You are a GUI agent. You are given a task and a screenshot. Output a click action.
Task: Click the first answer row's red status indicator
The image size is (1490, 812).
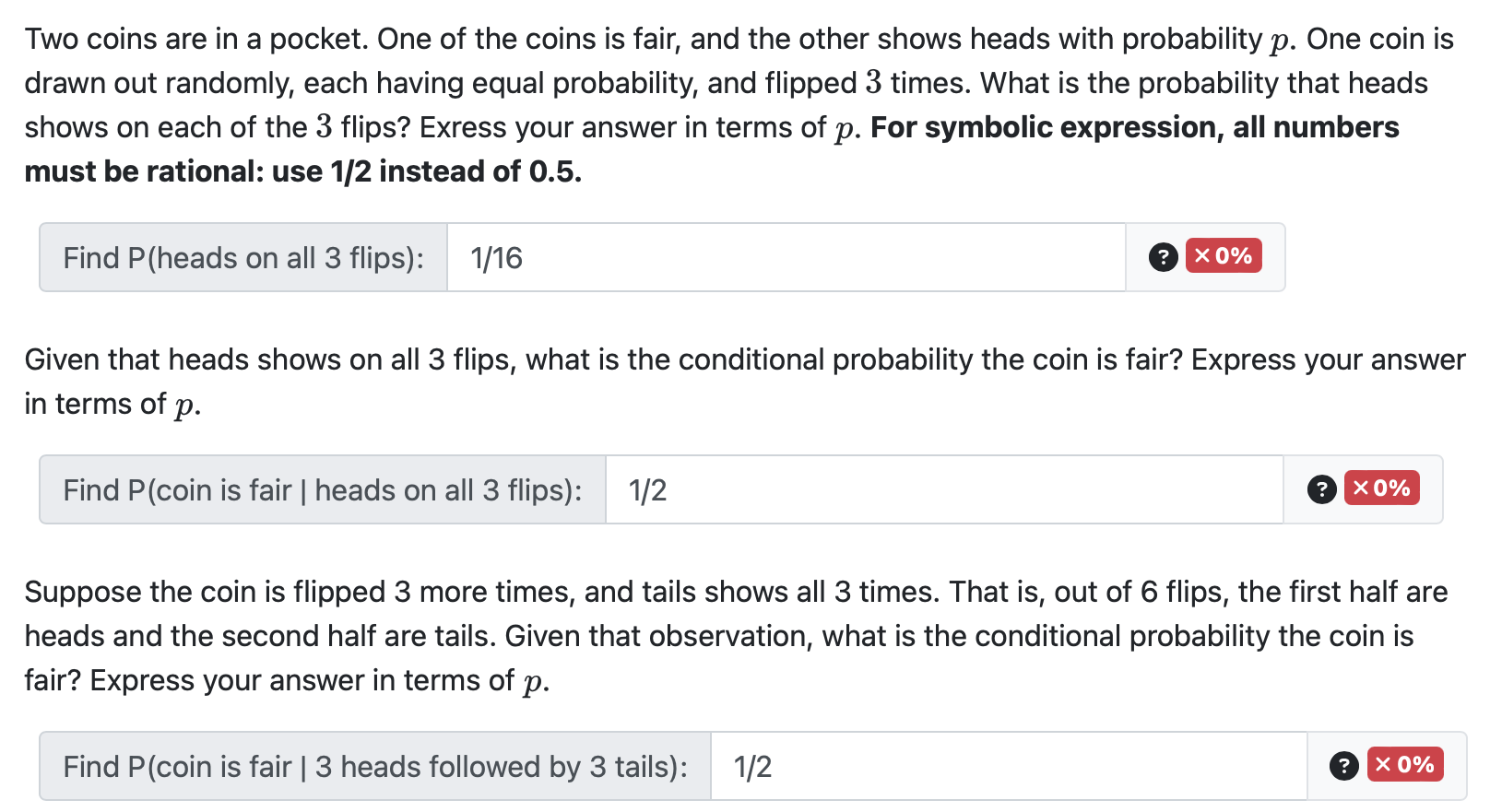[1224, 257]
